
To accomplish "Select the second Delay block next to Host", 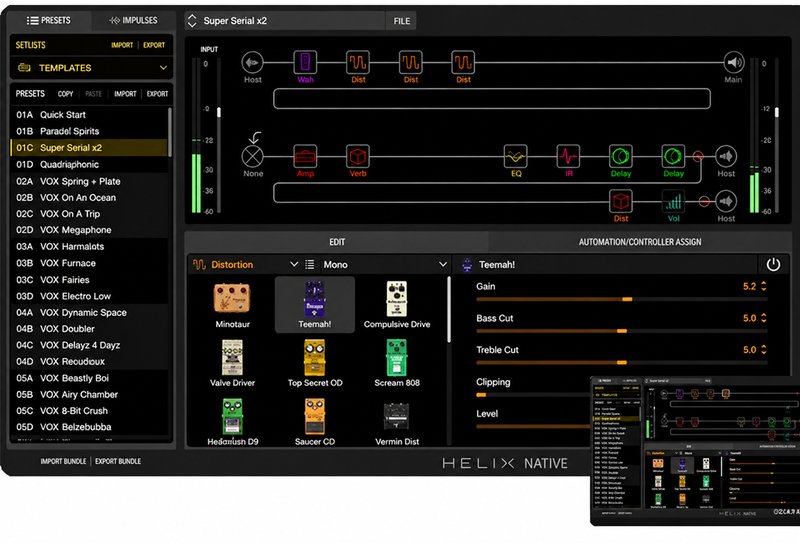I will [673, 156].
